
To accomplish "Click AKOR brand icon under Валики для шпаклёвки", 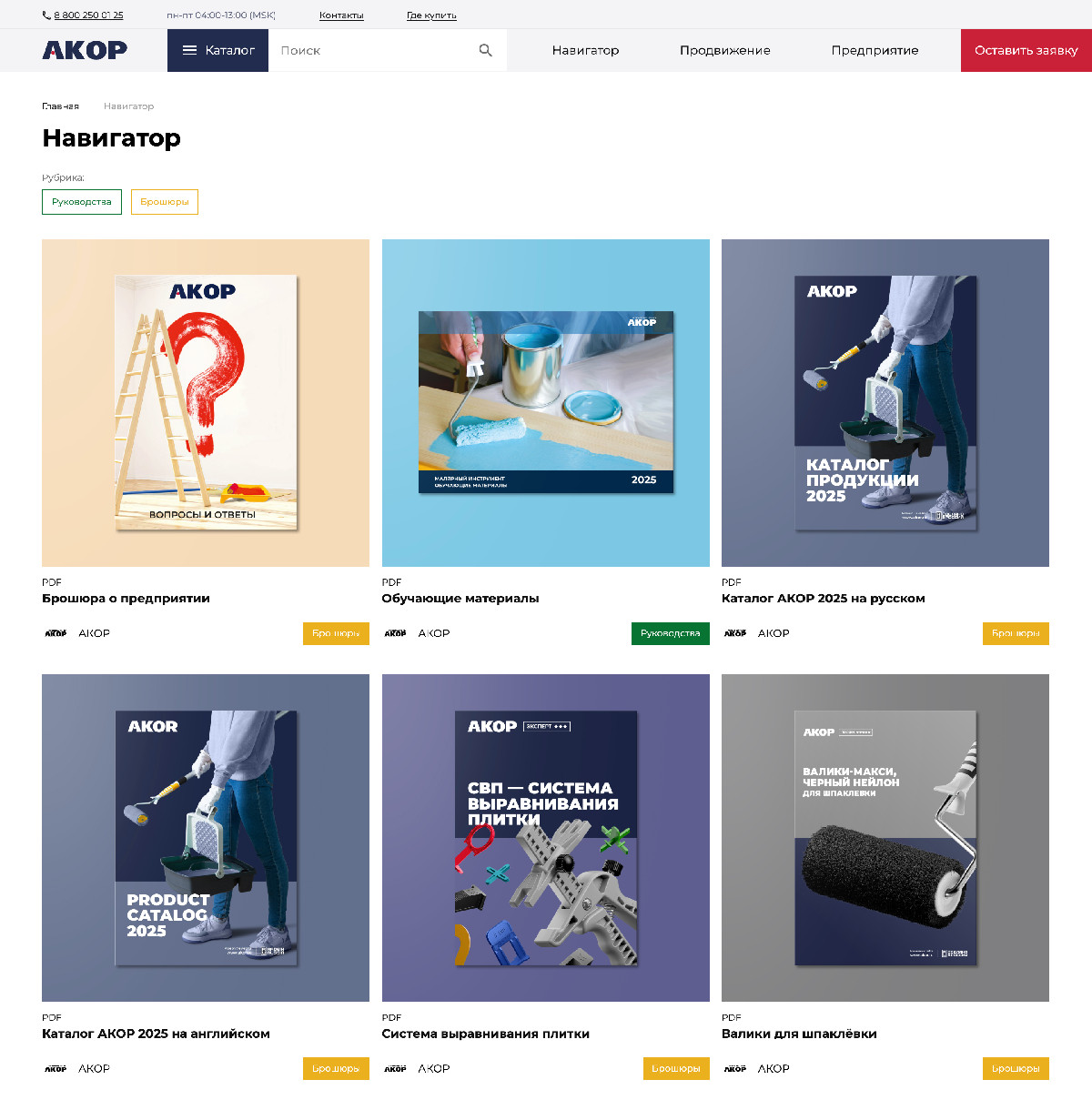I will click(735, 1068).
